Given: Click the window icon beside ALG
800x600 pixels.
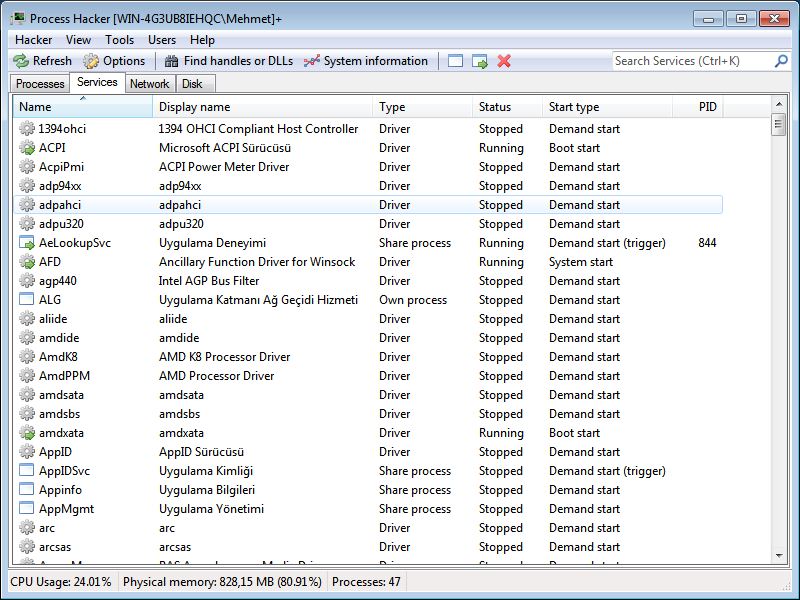Looking at the screenshot, I should 27,299.
